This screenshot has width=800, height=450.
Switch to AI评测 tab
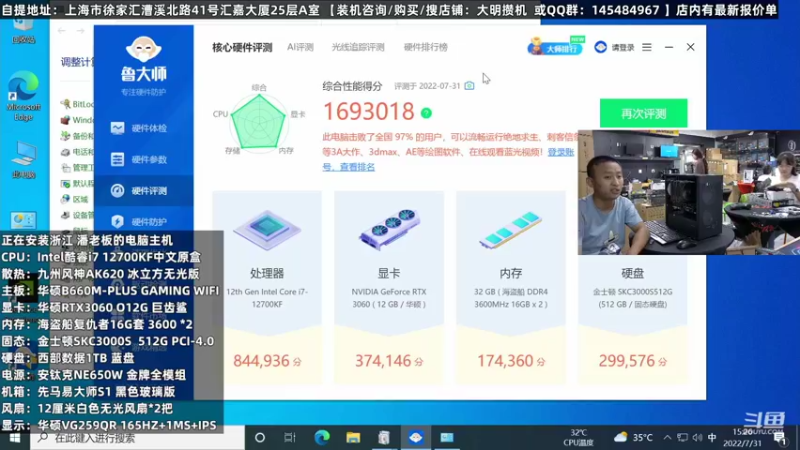point(300,47)
